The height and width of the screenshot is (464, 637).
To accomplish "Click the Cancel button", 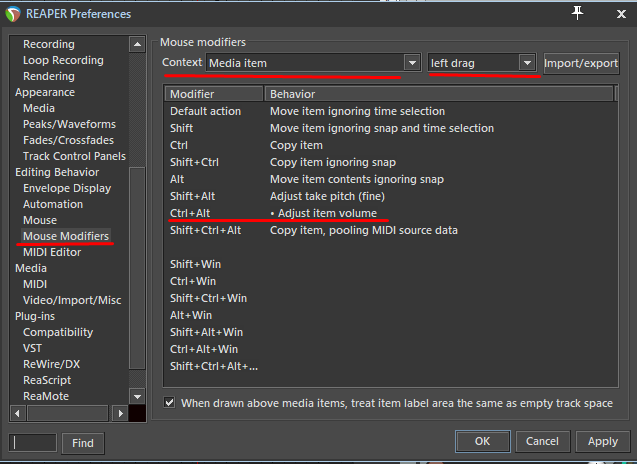I will point(542,441).
